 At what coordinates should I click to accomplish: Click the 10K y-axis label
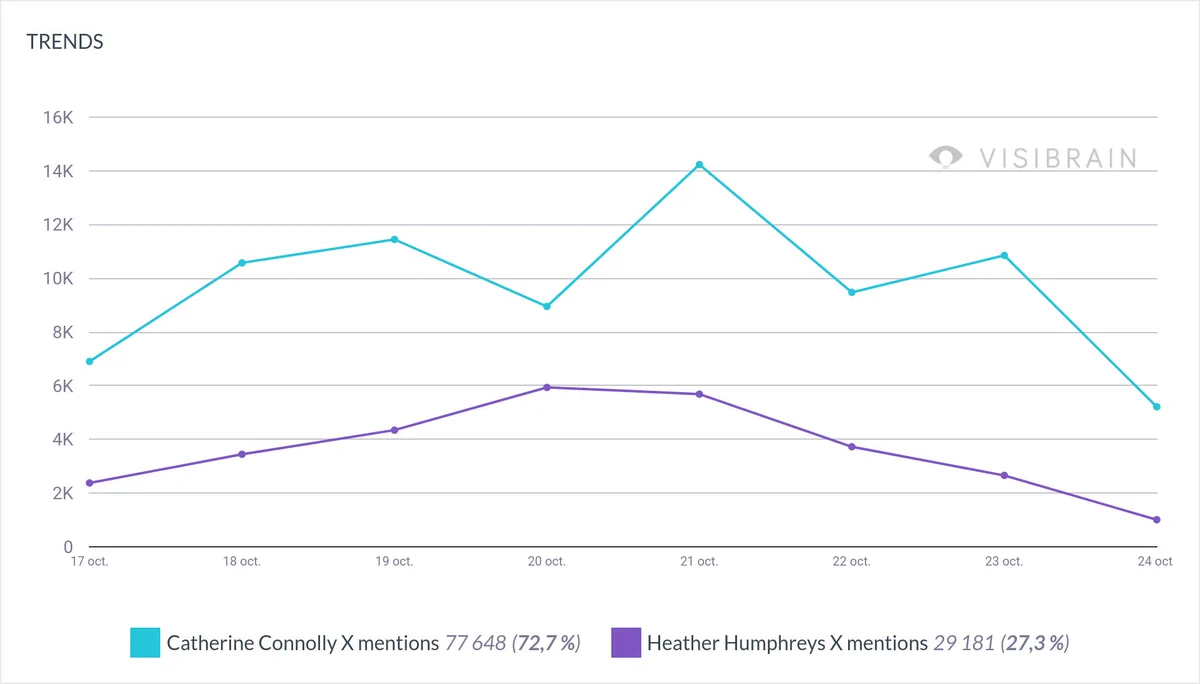pyautogui.click(x=60, y=279)
